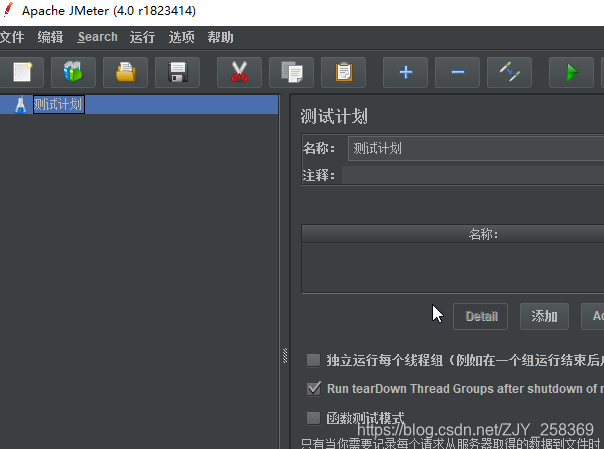Click the Toggle enable/disable icon
The width and height of the screenshot is (604, 449).
(x=510, y=72)
